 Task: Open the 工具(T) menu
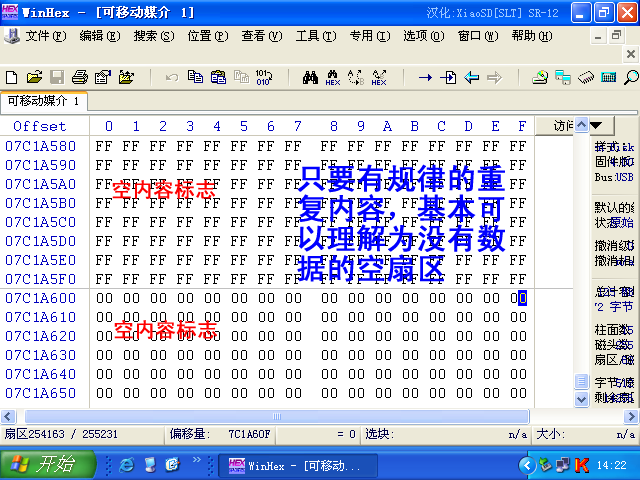[x=316, y=36]
